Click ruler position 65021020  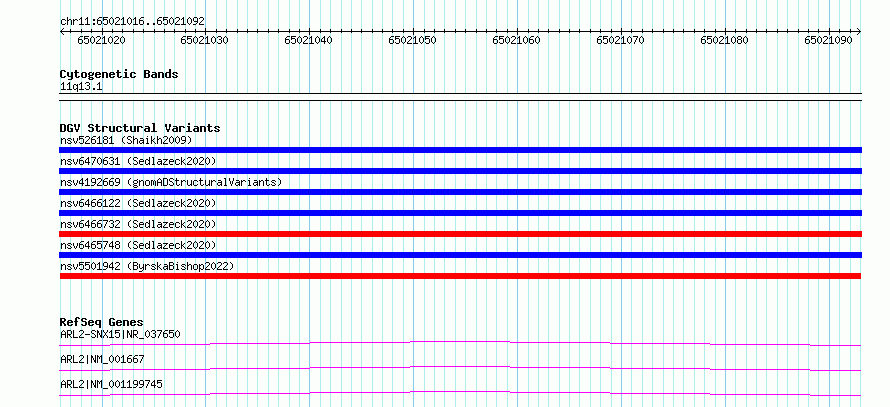coord(102,40)
